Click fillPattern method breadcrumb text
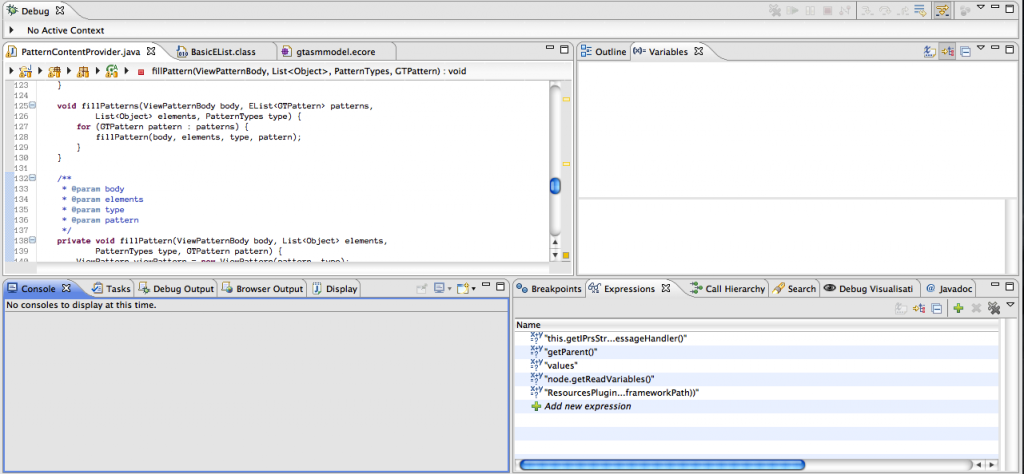 pyautogui.click(x=308, y=71)
